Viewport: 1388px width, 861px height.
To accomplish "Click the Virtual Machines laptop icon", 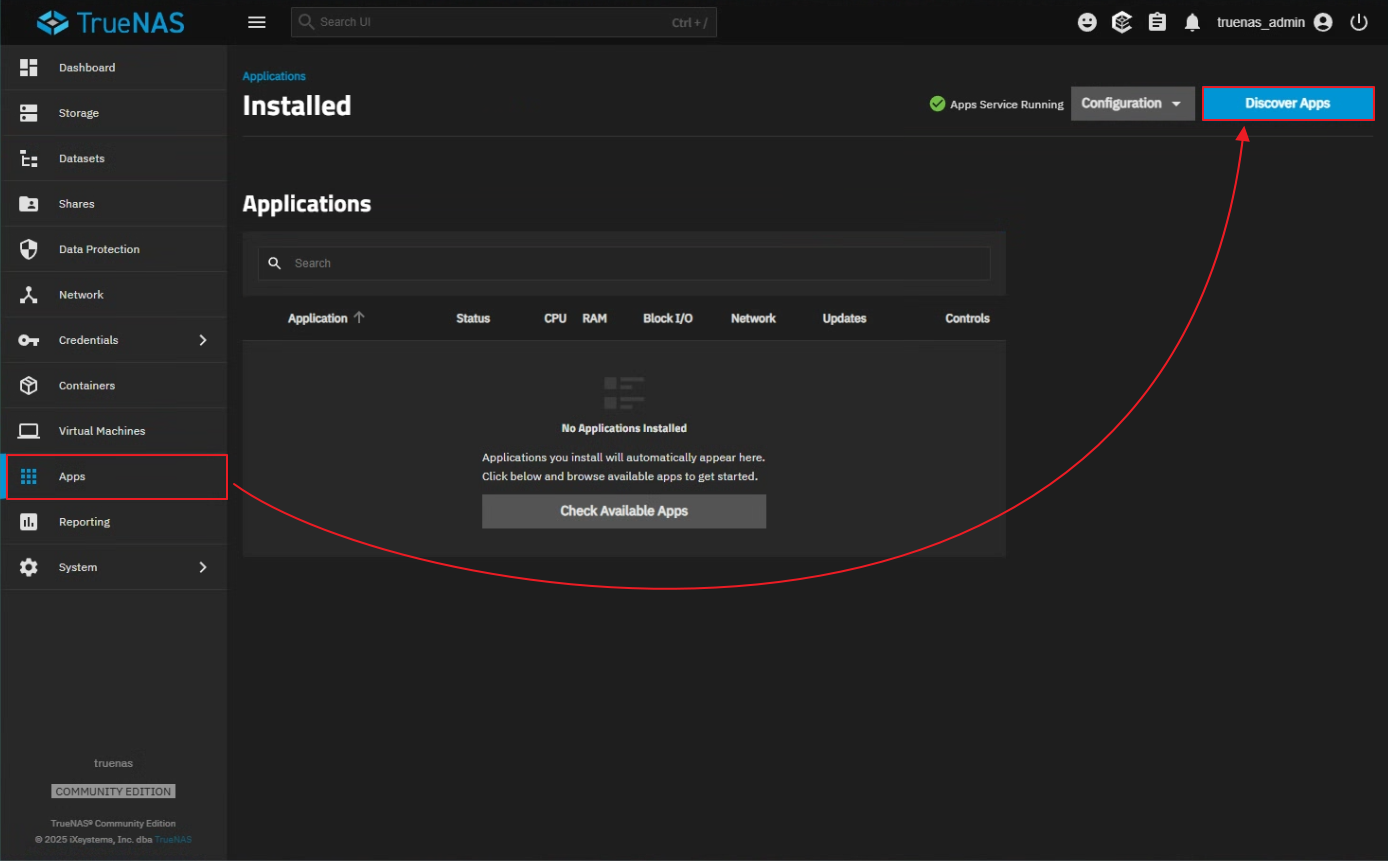I will coord(29,431).
